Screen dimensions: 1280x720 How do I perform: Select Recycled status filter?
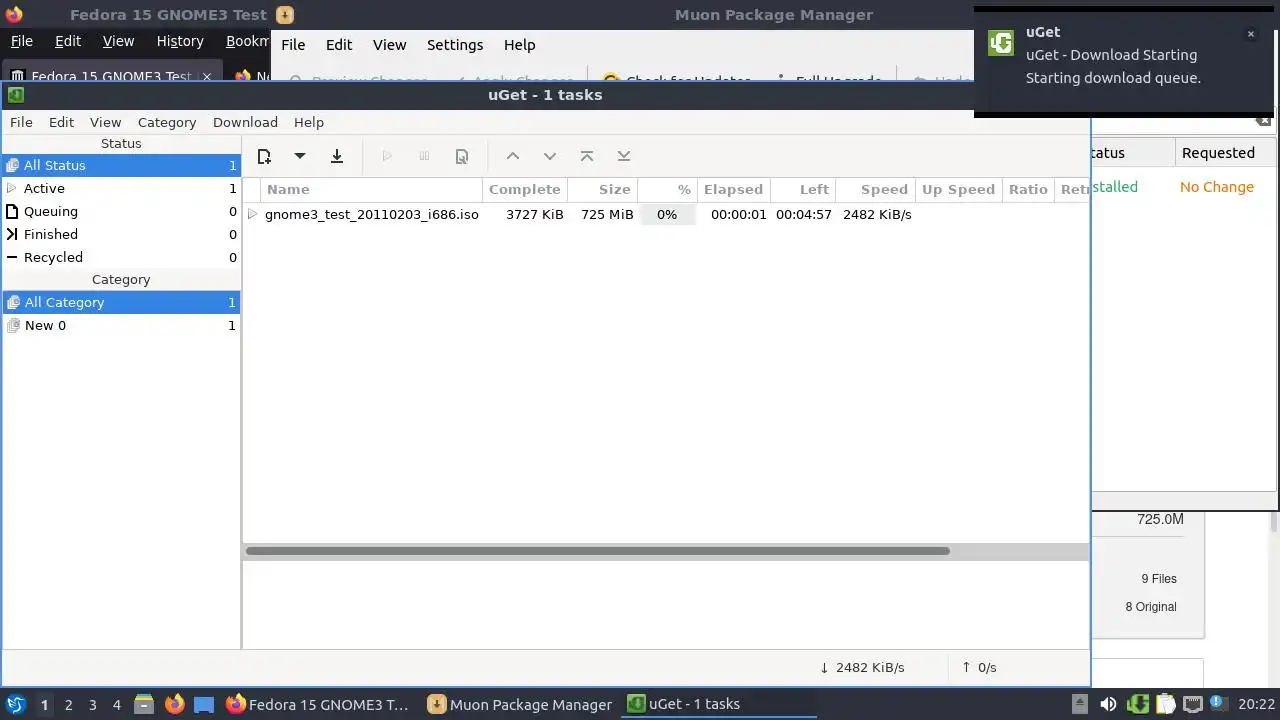[121, 257]
